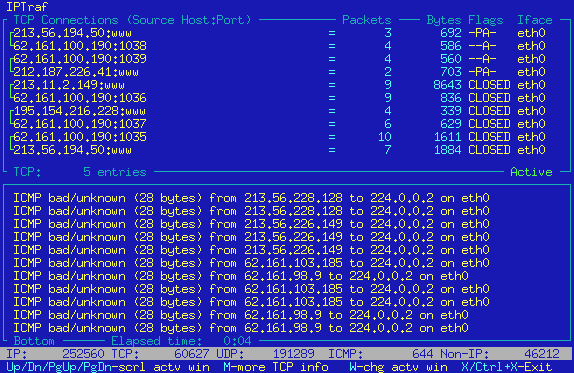Click the 836 bytes value
Viewport: 574px width, 373px height.
pyautogui.click(x=451, y=98)
